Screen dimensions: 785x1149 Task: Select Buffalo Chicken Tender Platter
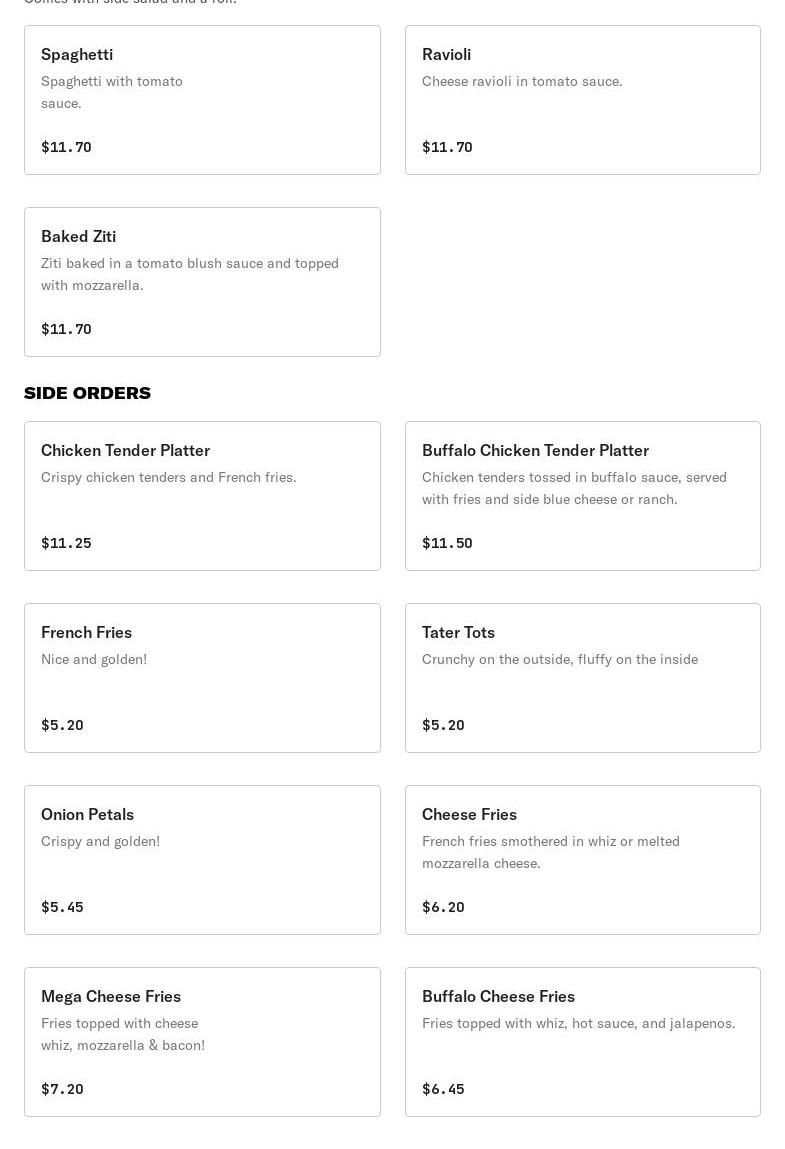click(x=583, y=496)
